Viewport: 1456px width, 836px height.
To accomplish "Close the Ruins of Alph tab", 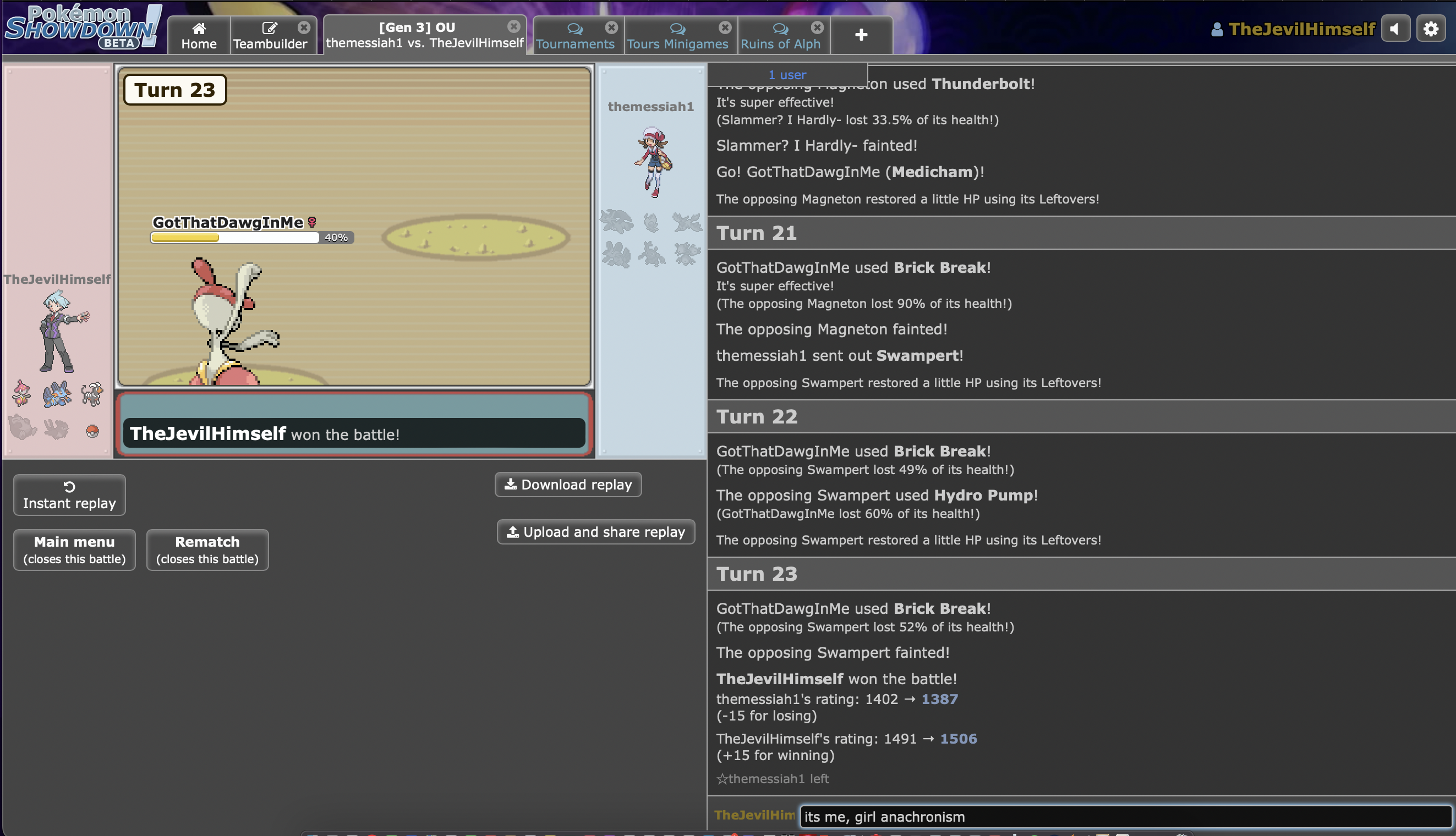I will click(x=817, y=27).
